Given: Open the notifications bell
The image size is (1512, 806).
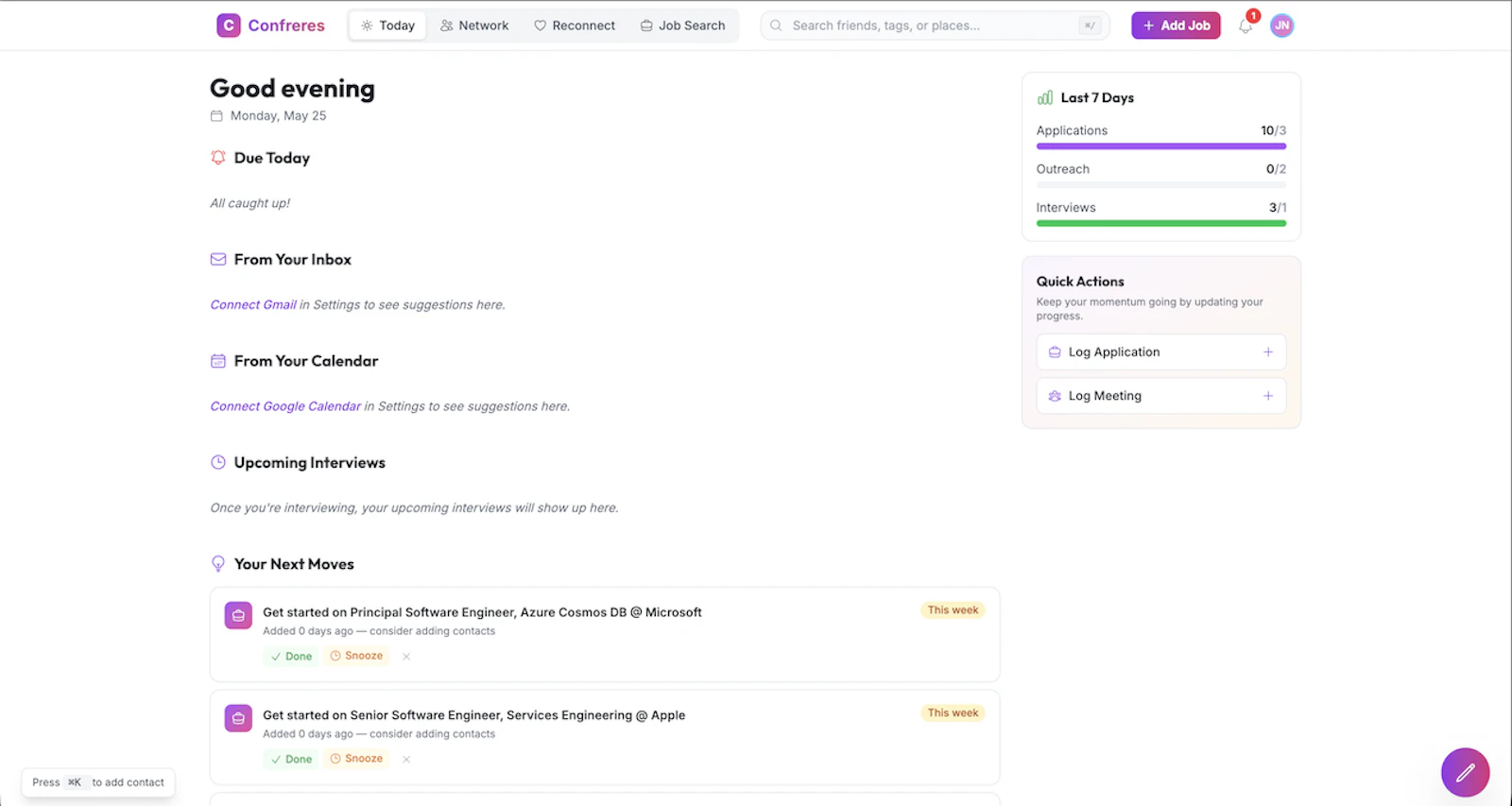Looking at the screenshot, I should click(x=1246, y=26).
